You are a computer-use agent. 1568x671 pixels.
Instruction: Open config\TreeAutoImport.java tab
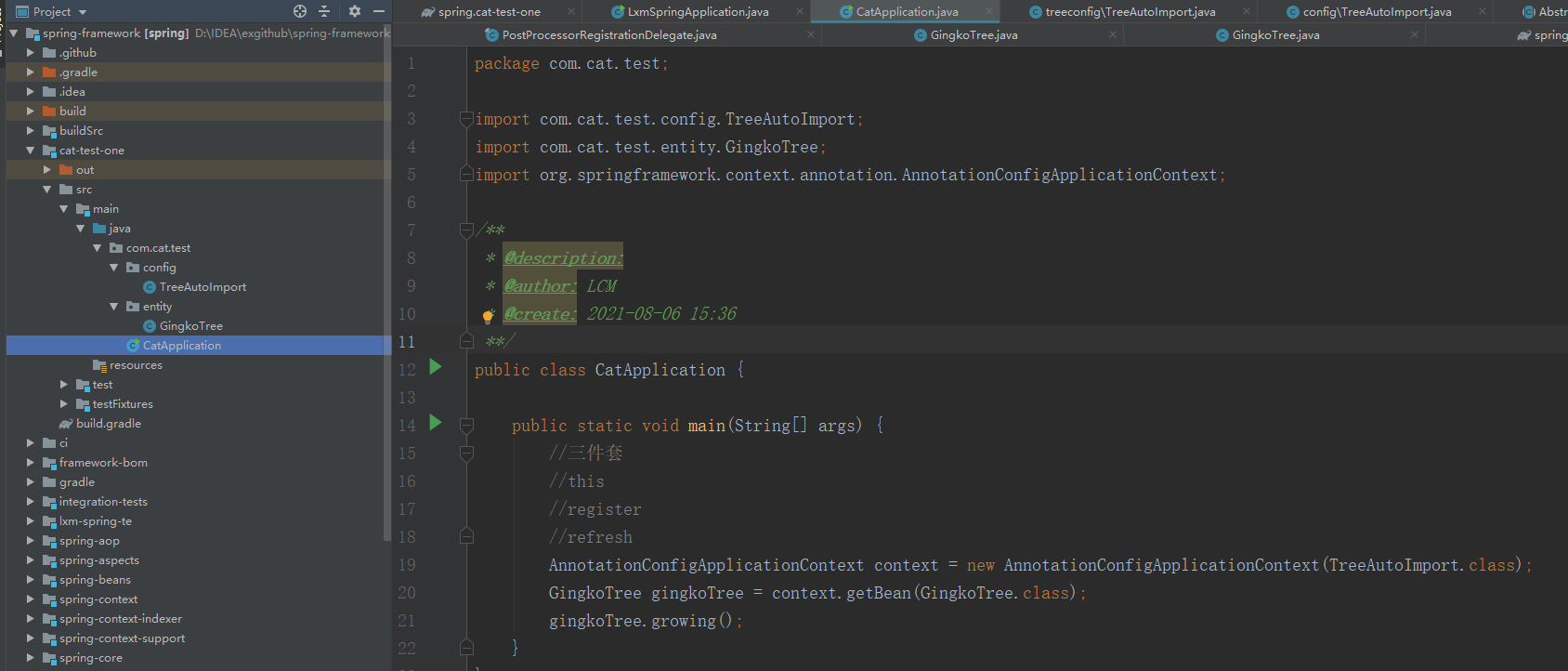tap(1377, 11)
